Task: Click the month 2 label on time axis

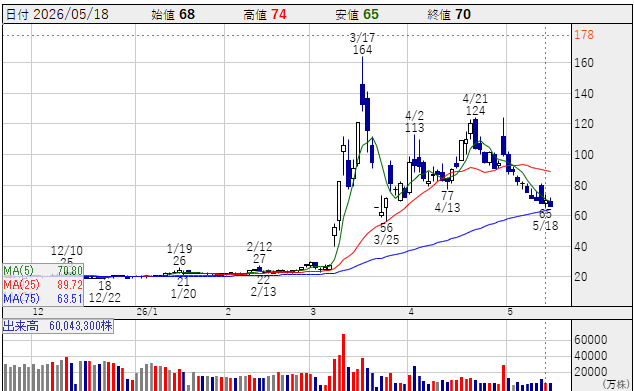Action: point(228,312)
